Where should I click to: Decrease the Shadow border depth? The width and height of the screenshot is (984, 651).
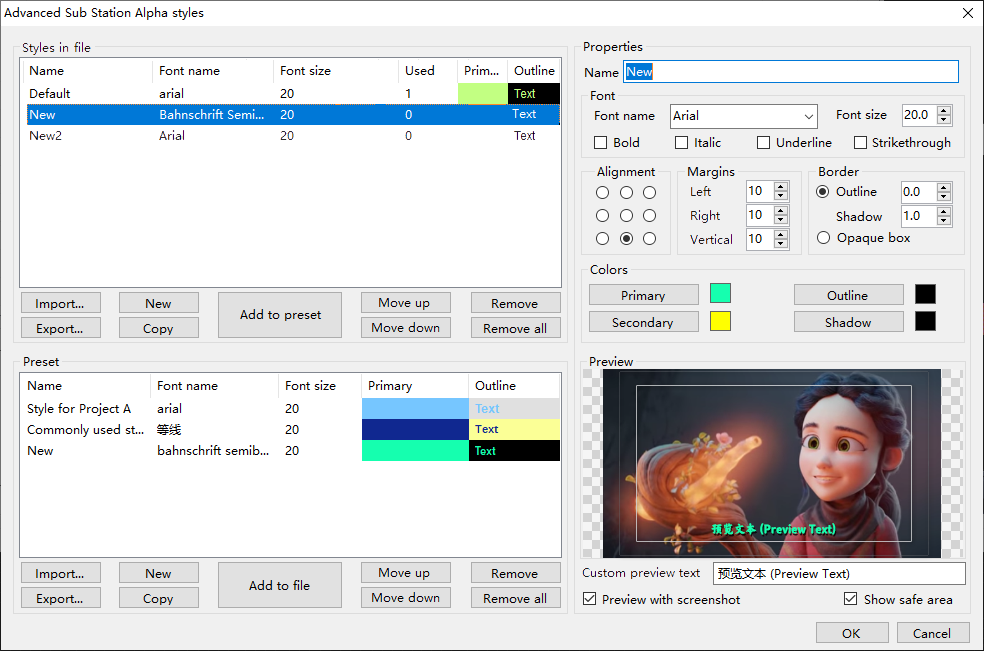pyautogui.click(x=944, y=220)
